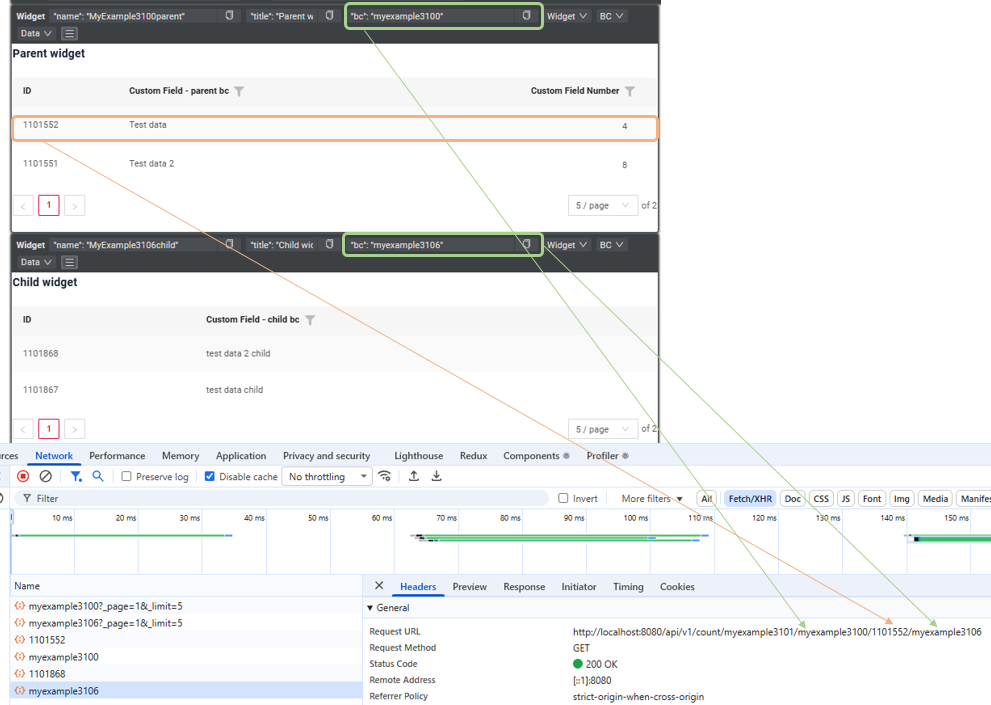Filter the Custom Field Number column
991x705 pixels.
click(x=630, y=91)
